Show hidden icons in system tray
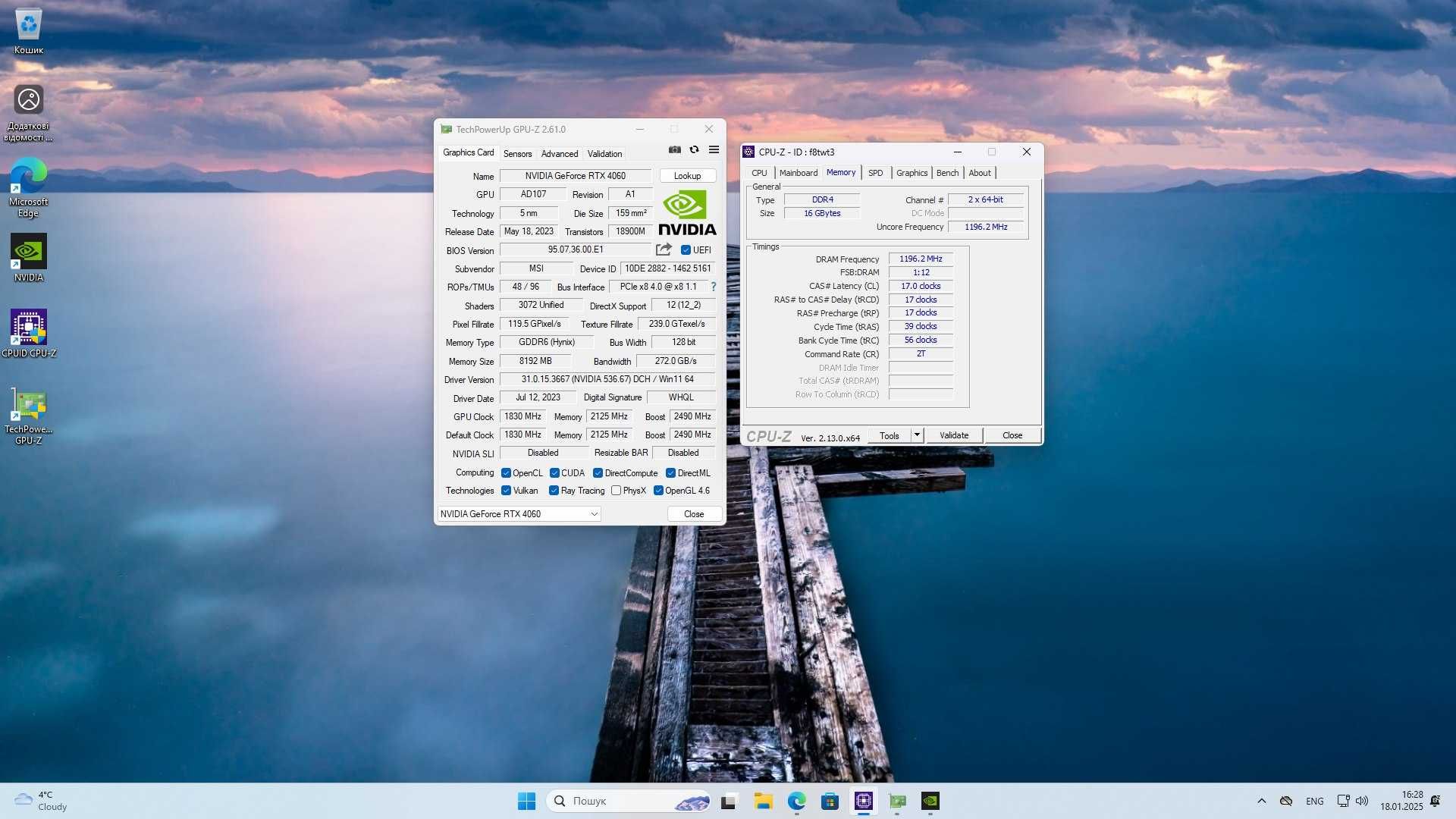 [x=1262, y=801]
